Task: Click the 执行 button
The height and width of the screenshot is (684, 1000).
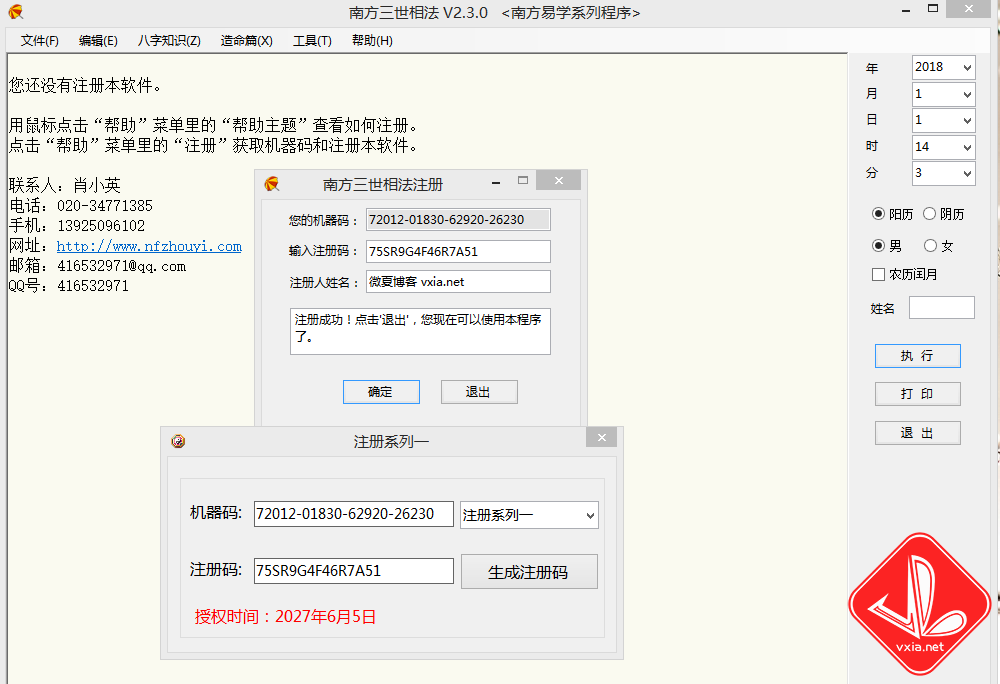Action: tap(917, 356)
